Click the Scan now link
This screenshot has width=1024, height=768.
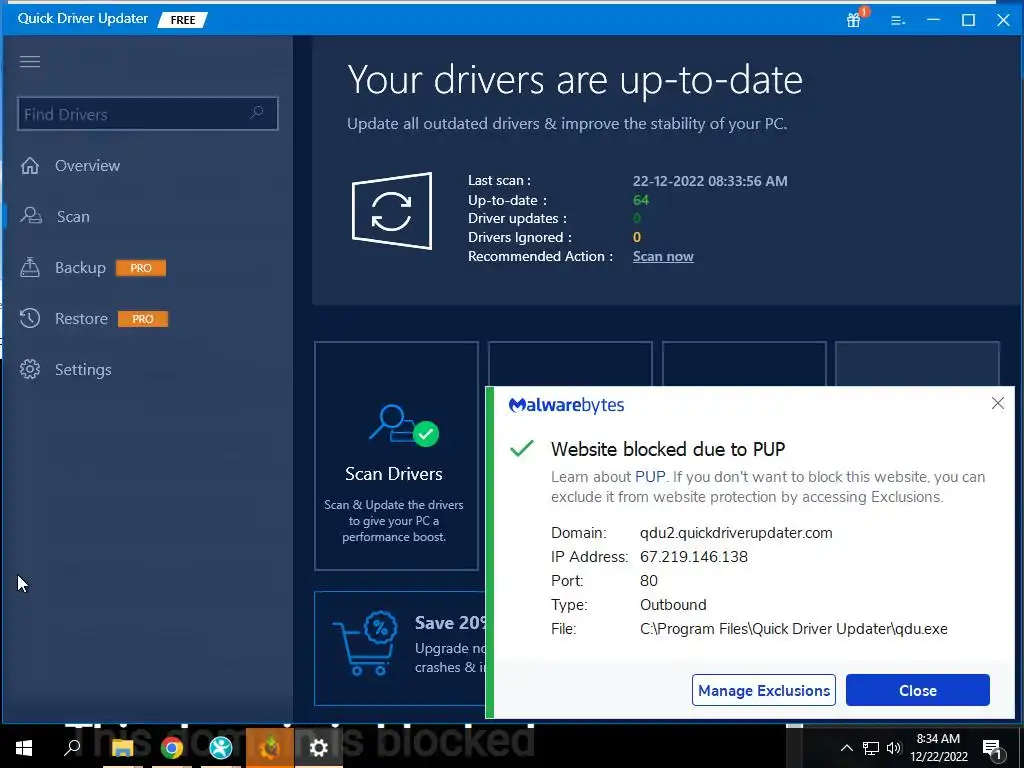(x=663, y=257)
